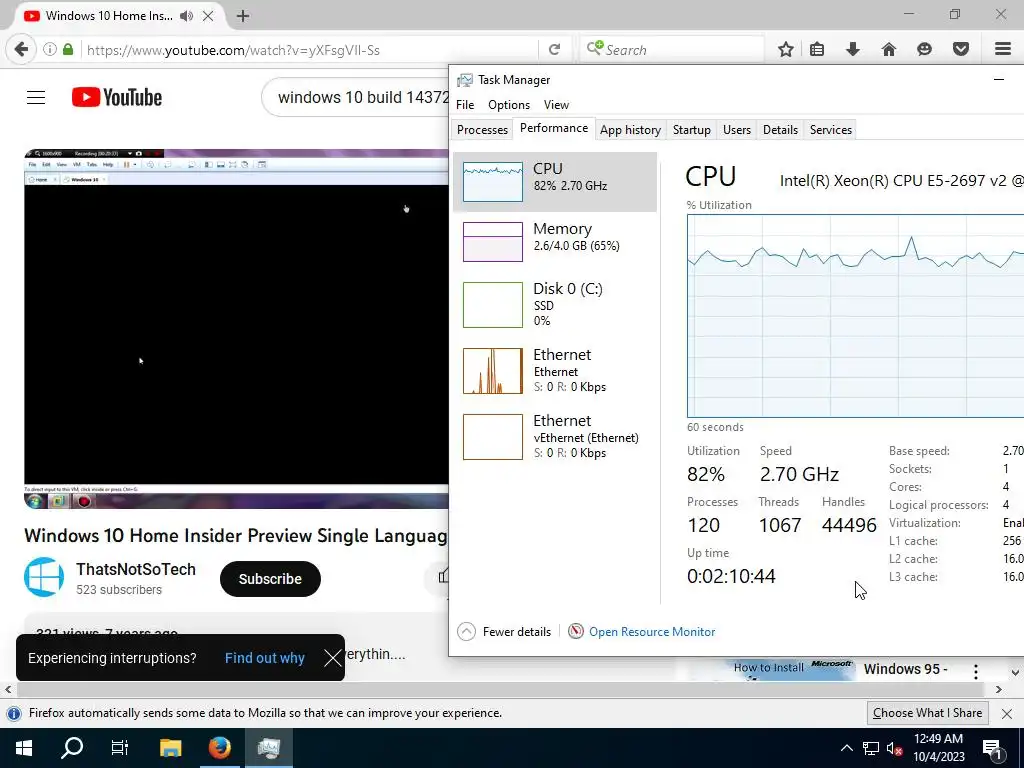Click the Windows Start button
The image size is (1024, 768).
tap(24, 748)
